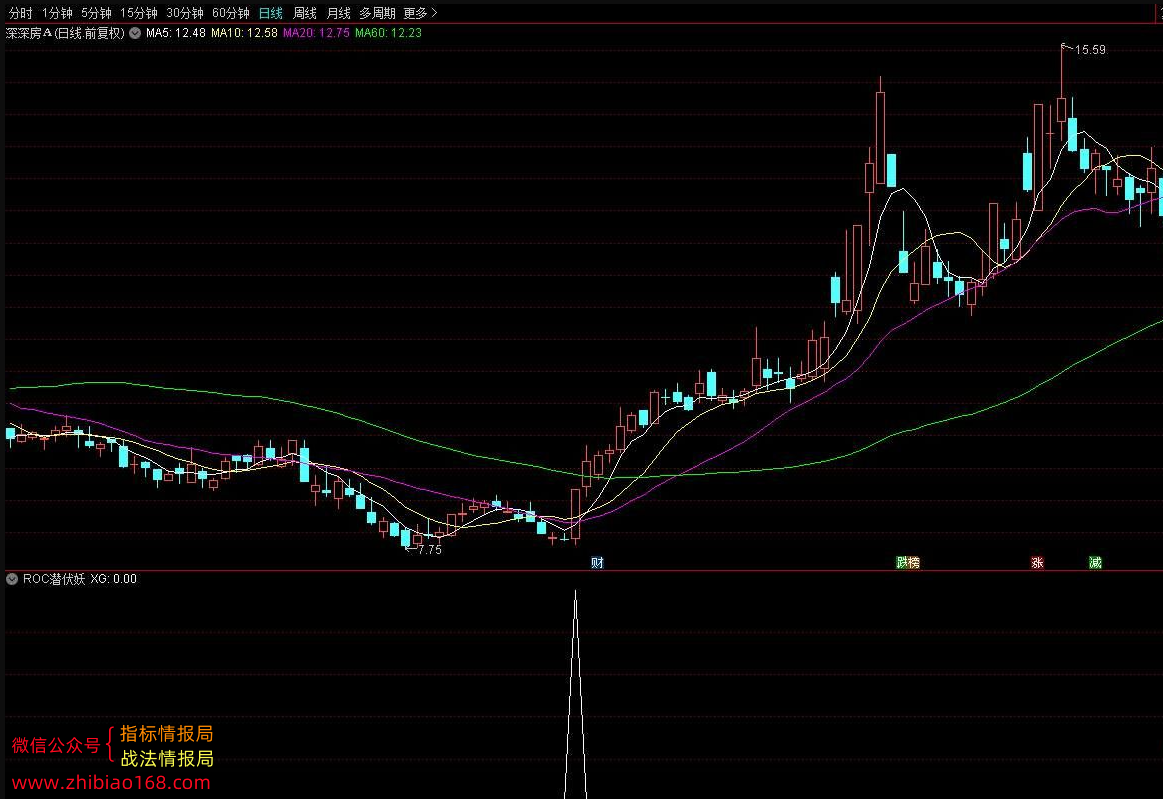Click the 跌榜 event marker

tap(908, 562)
